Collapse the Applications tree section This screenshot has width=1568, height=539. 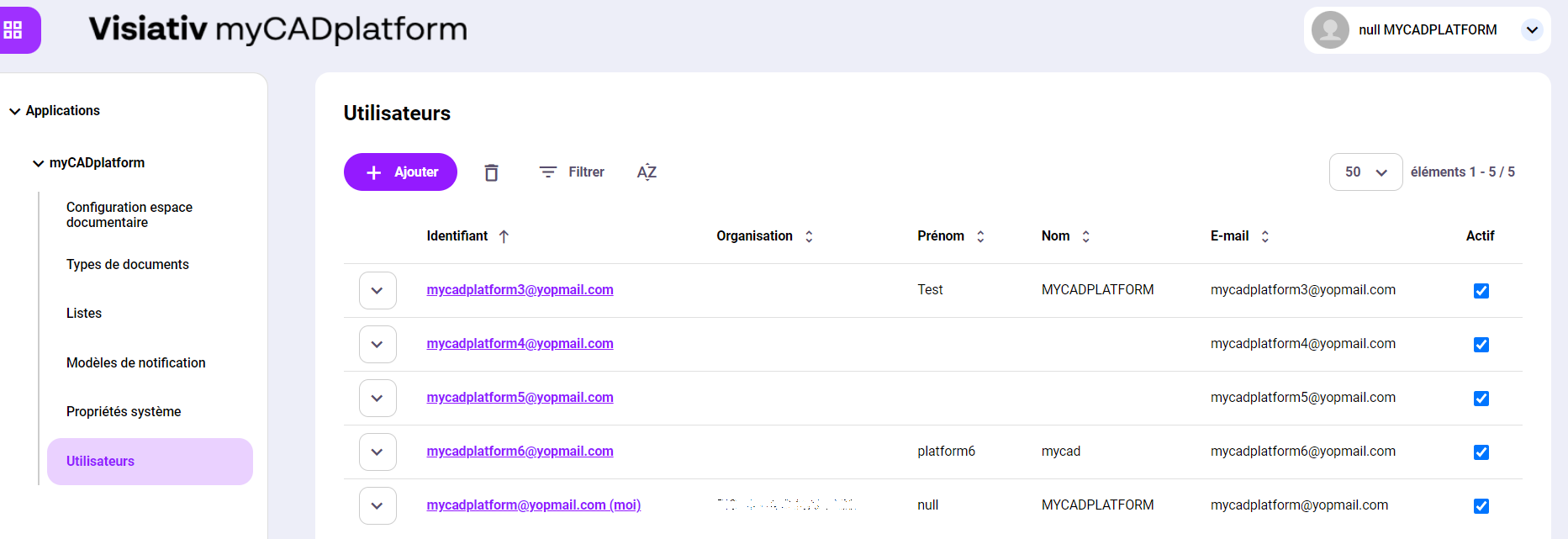click(x=15, y=111)
